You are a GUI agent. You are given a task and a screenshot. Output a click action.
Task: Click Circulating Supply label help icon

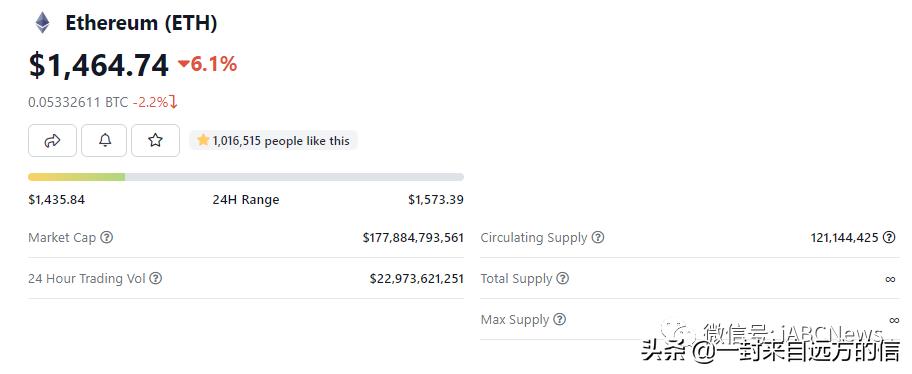pyautogui.click(x=598, y=237)
